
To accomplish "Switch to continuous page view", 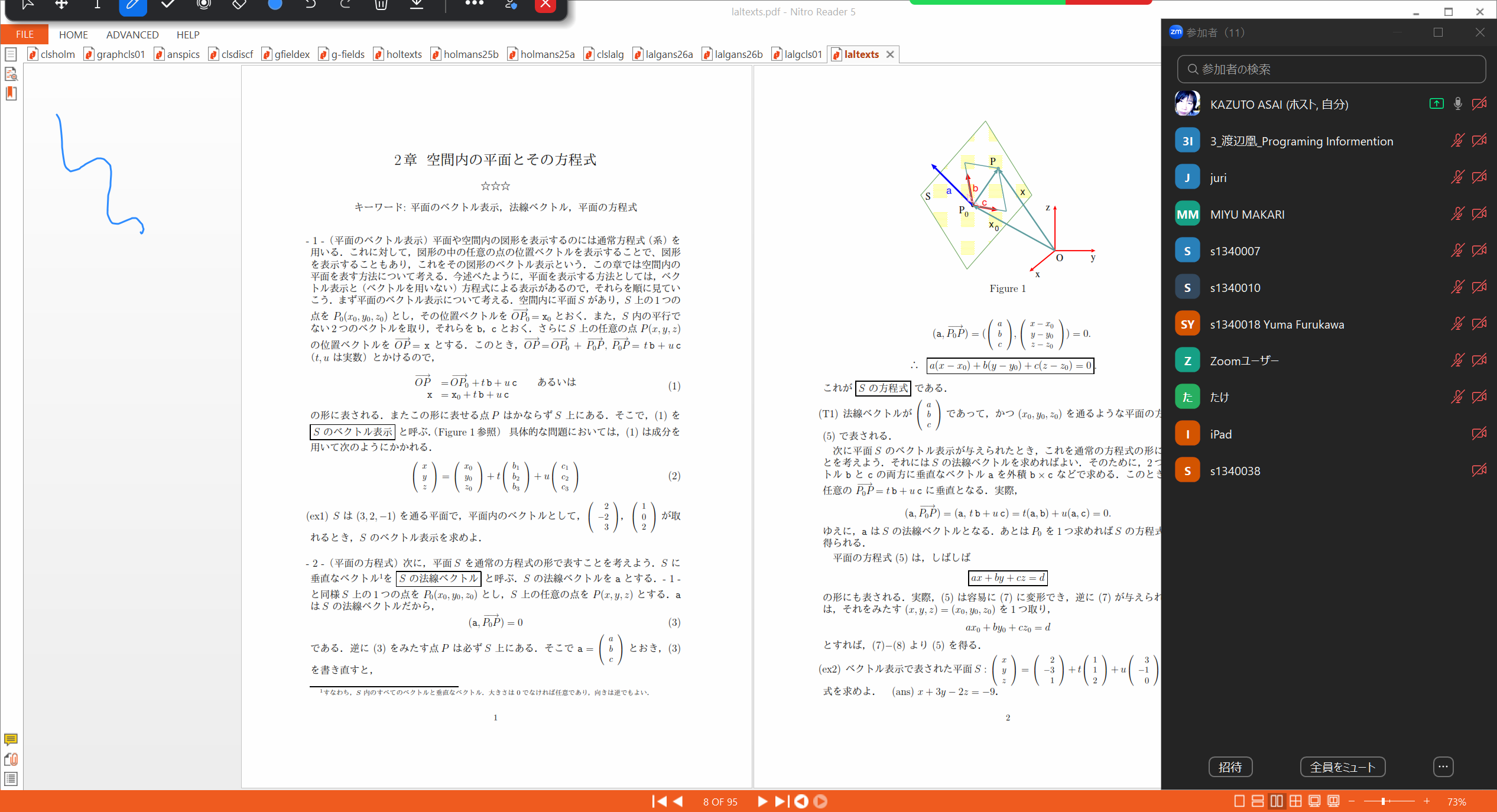I will (x=1258, y=801).
